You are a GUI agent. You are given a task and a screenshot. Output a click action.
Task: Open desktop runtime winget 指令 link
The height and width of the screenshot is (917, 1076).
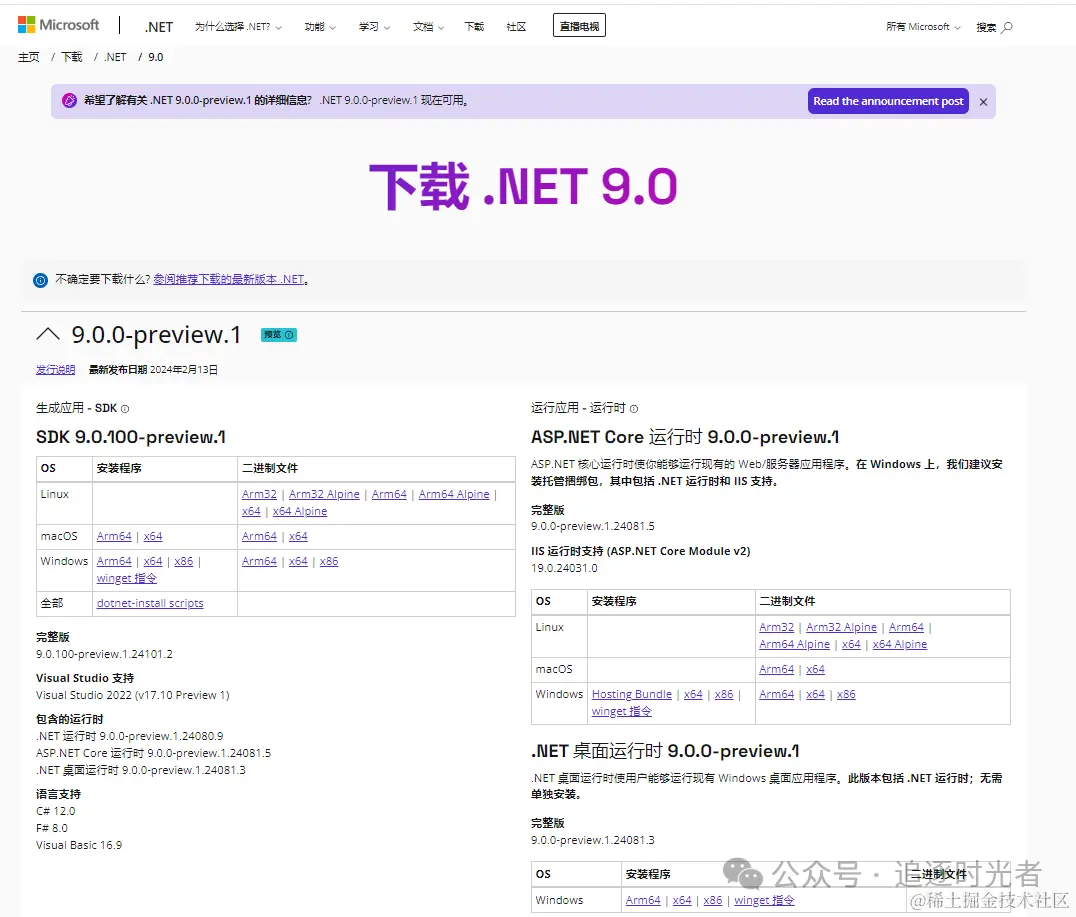point(764,901)
